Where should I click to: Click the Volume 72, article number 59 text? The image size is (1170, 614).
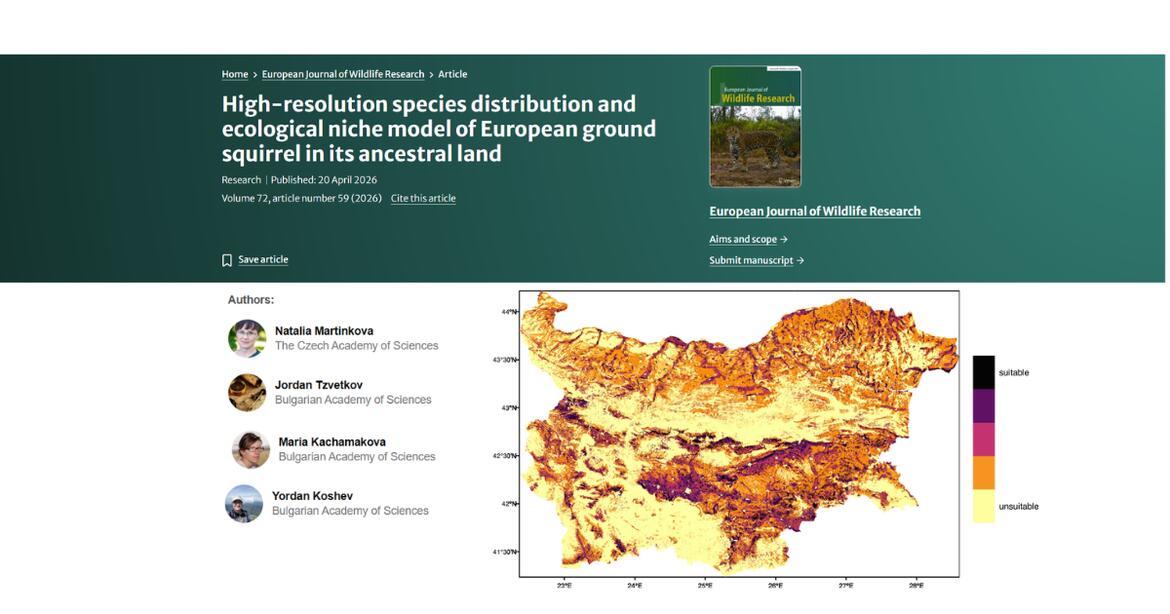point(301,198)
